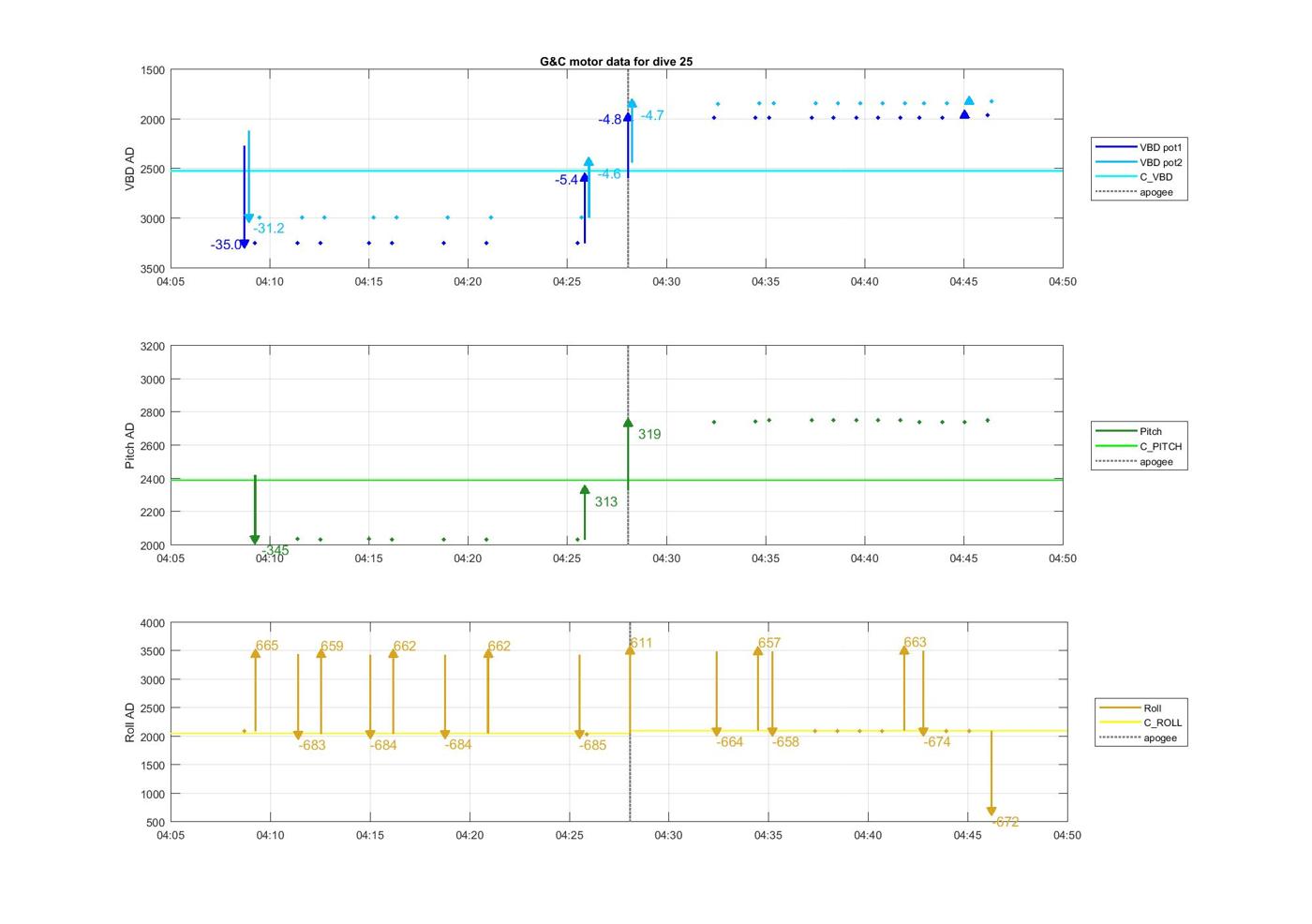Viewport: 1312px width, 924px height.
Task: Click the '4000' tick on Roll axis
Action: click(x=152, y=623)
